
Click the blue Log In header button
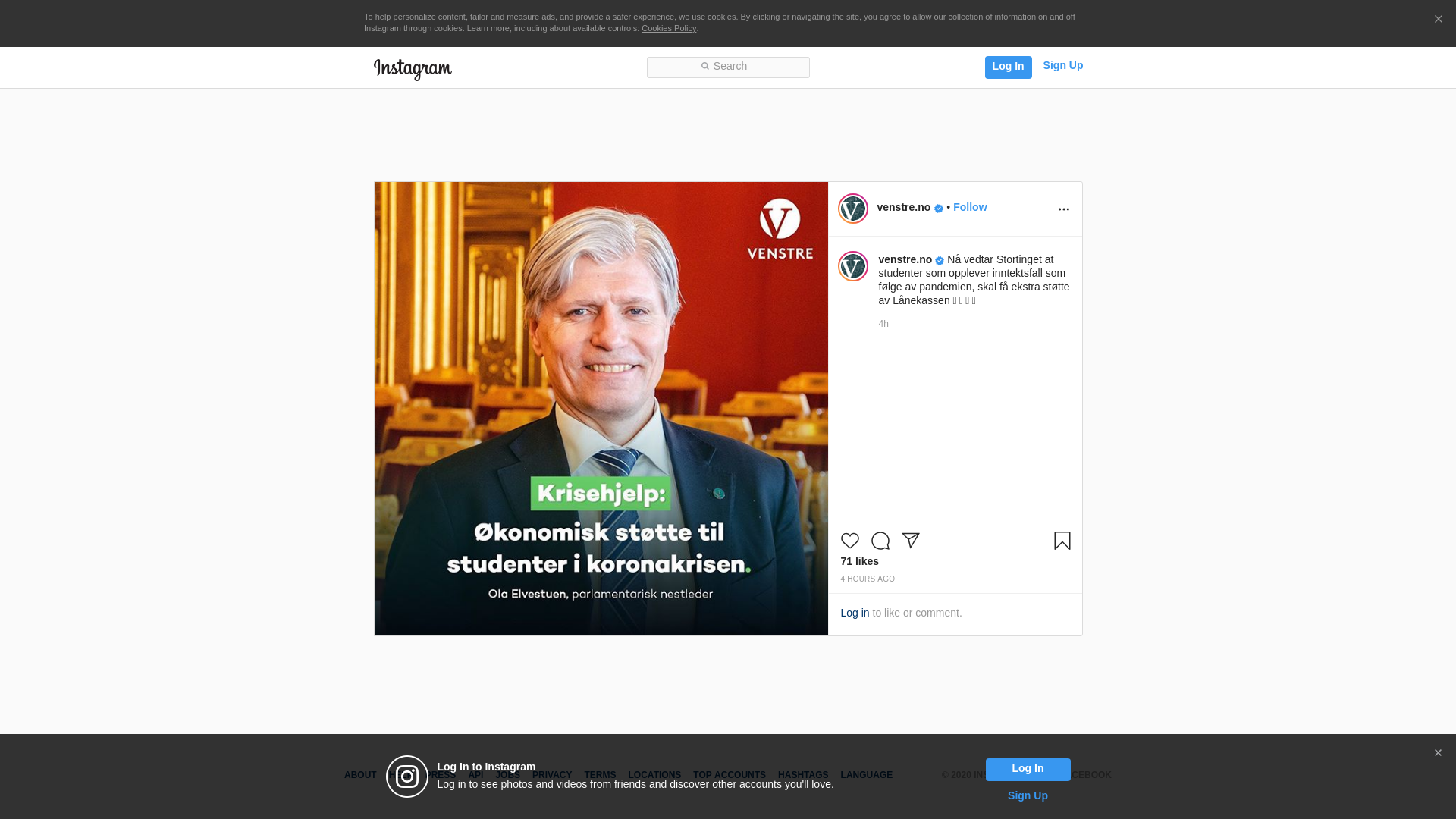(1008, 67)
